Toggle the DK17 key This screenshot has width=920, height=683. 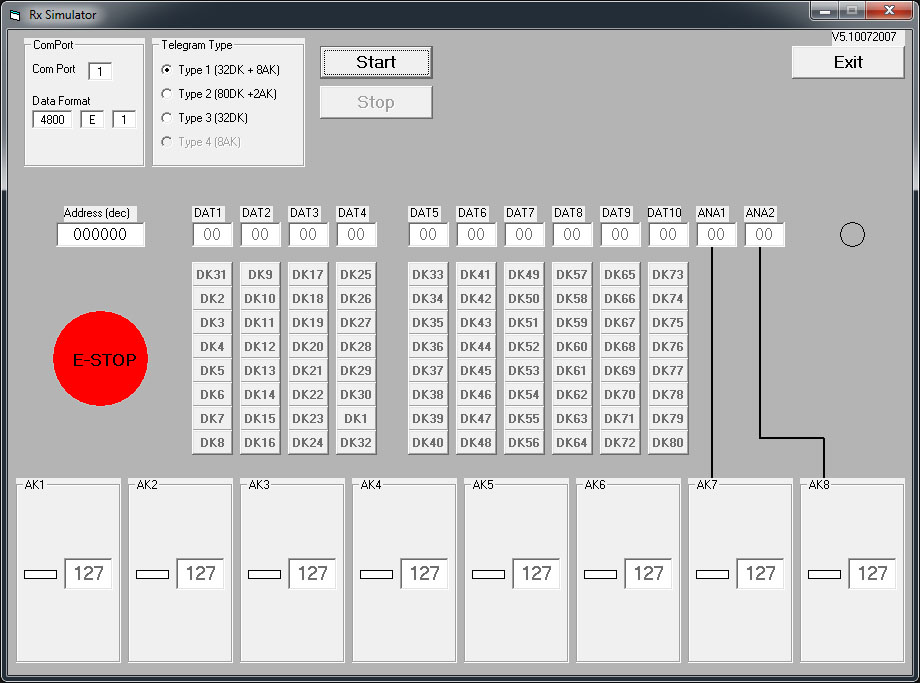(308, 275)
